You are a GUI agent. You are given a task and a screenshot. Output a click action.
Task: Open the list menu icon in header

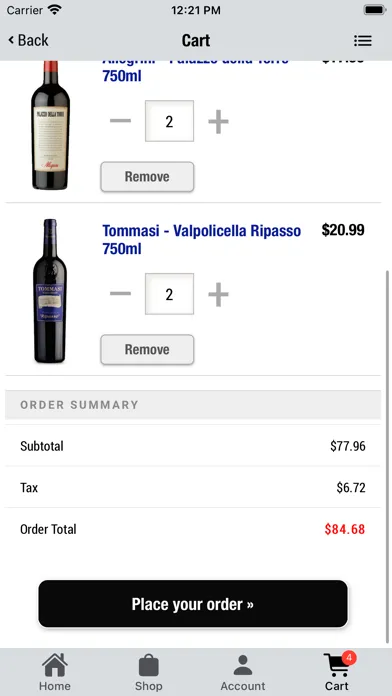point(363,41)
